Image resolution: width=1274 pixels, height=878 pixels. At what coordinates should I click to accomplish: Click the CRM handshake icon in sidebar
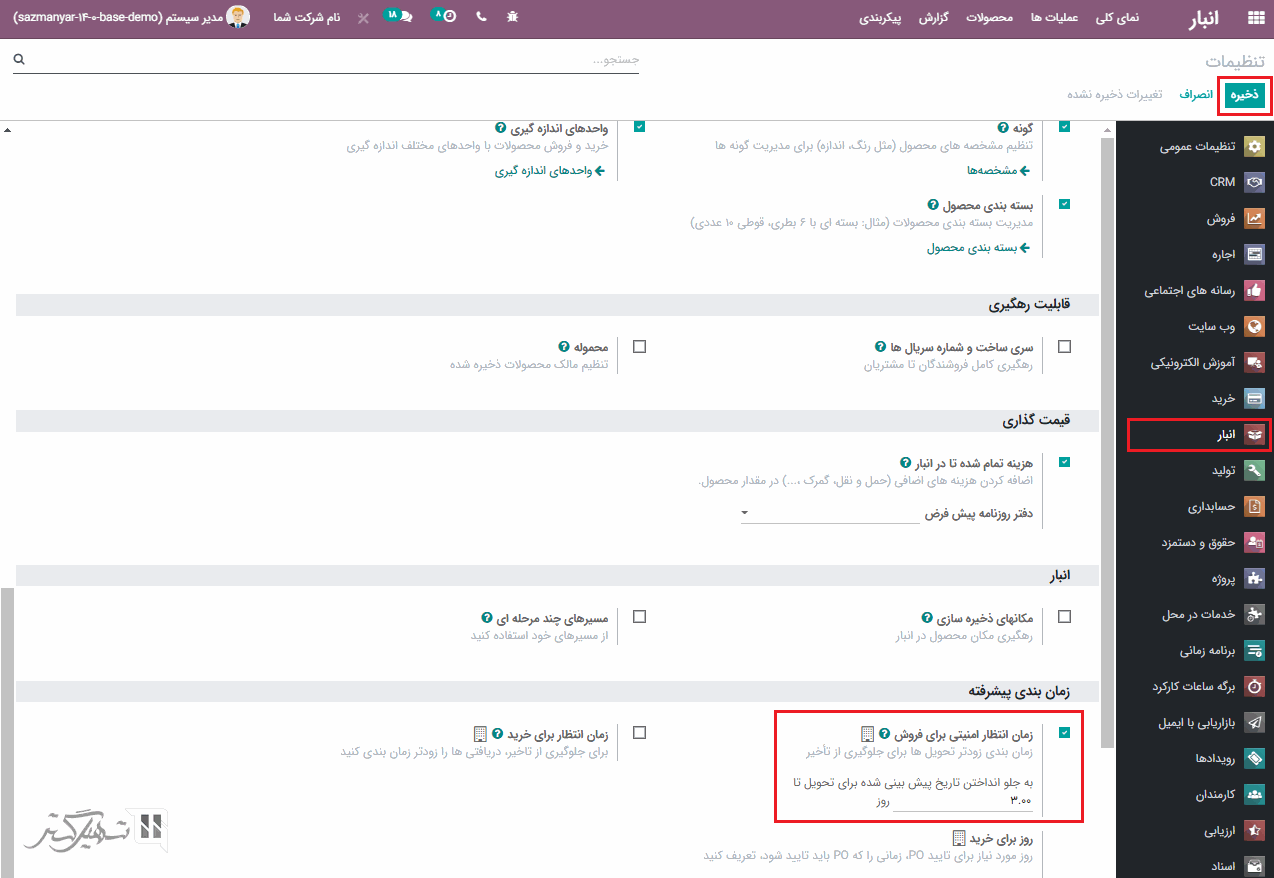click(x=1254, y=182)
